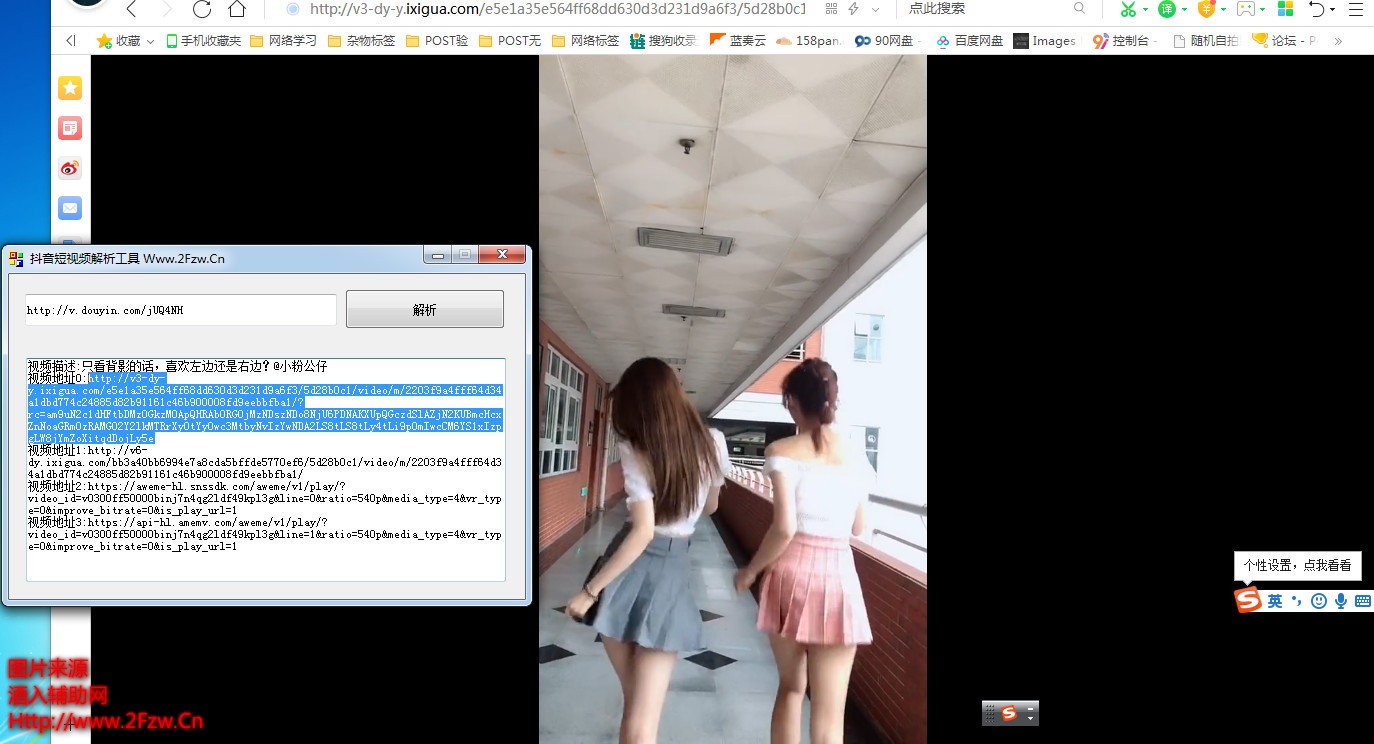
Task: Open the Sogou emoji smiley panel
Action: 1319,601
